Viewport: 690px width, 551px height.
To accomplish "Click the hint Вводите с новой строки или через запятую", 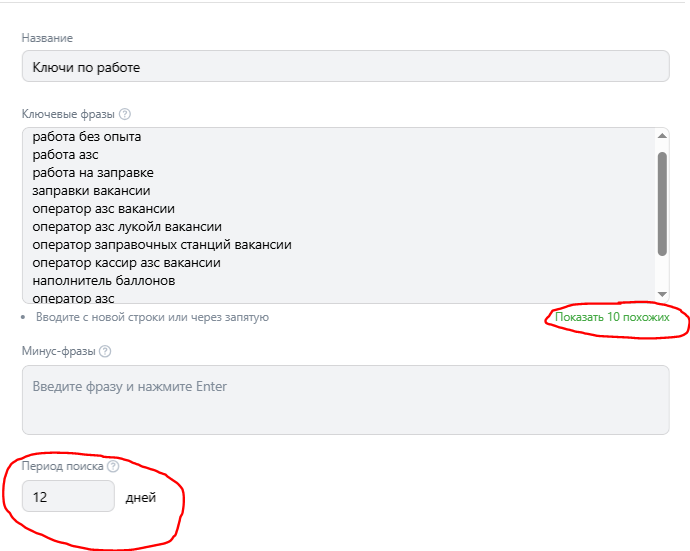I will pyautogui.click(x=152, y=317).
